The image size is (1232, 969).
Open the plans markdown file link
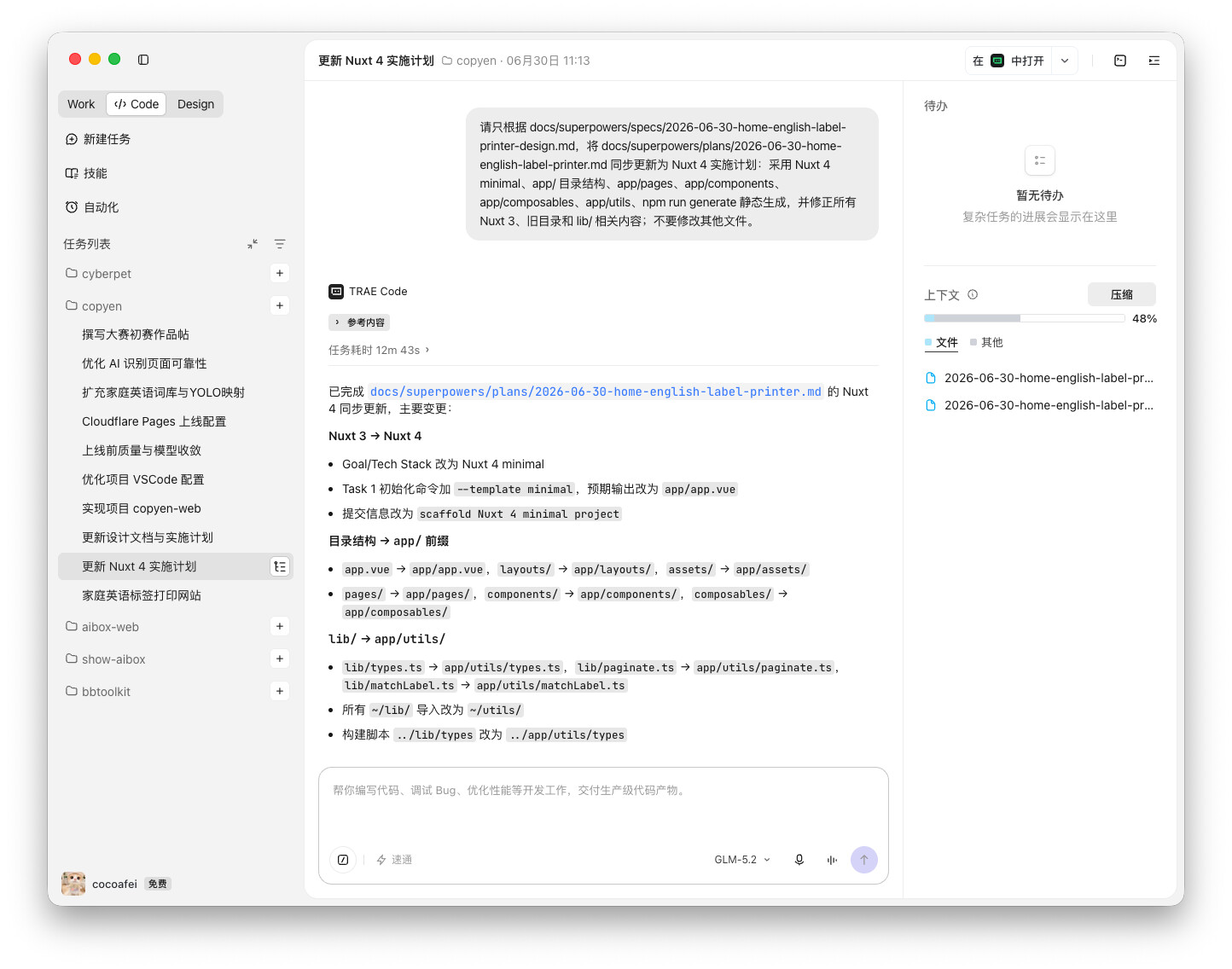point(596,392)
